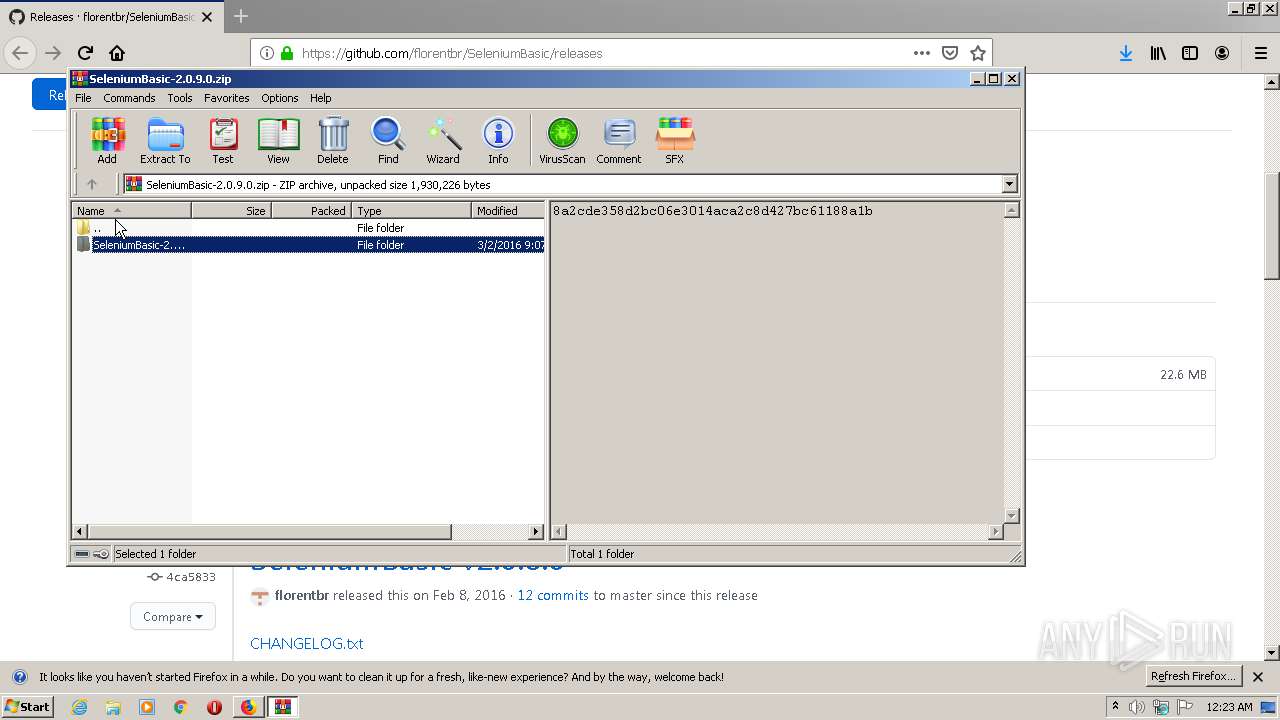Open the Windows Start menu
The height and width of the screenshot is (720, 1280).
click(27, 707)
